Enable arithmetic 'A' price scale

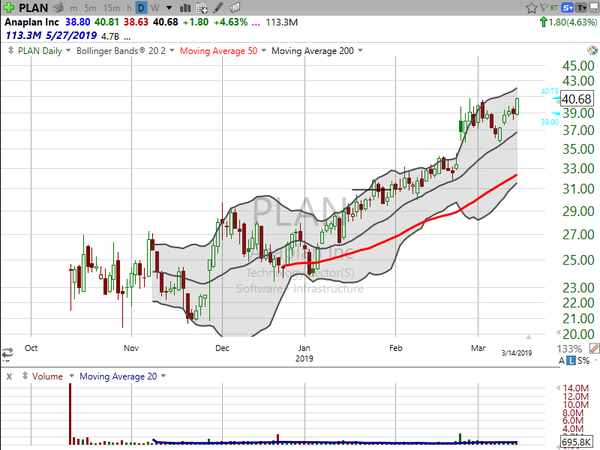pos(561,360)
